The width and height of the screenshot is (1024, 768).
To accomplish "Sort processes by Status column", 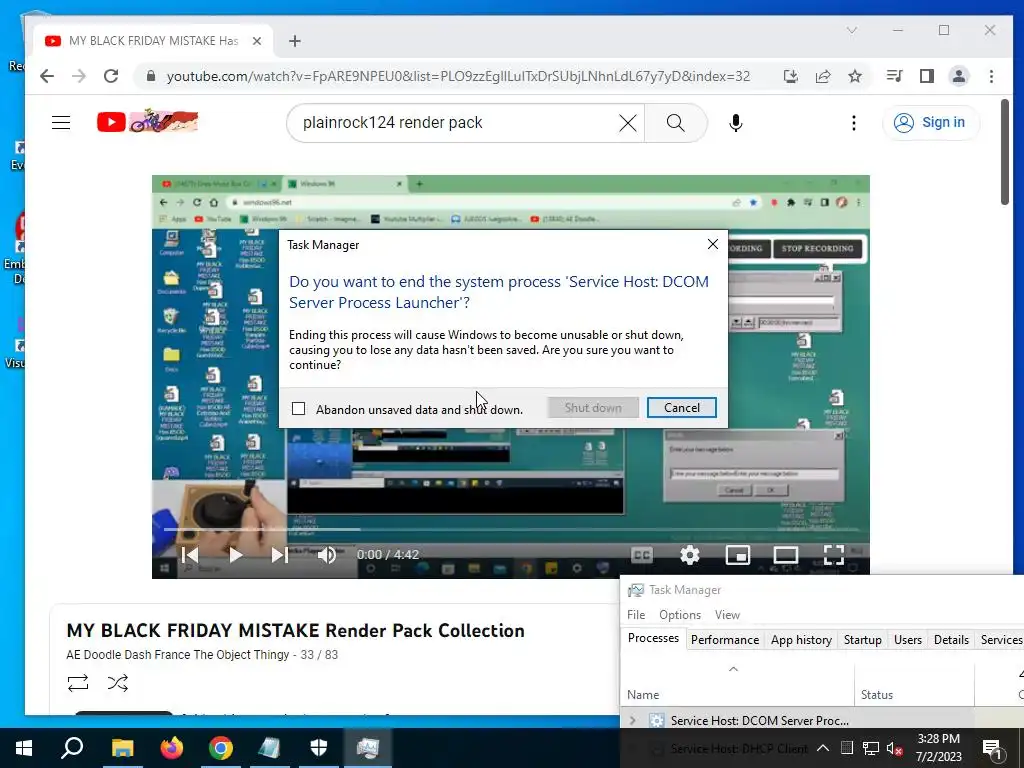I will [914, 685].
